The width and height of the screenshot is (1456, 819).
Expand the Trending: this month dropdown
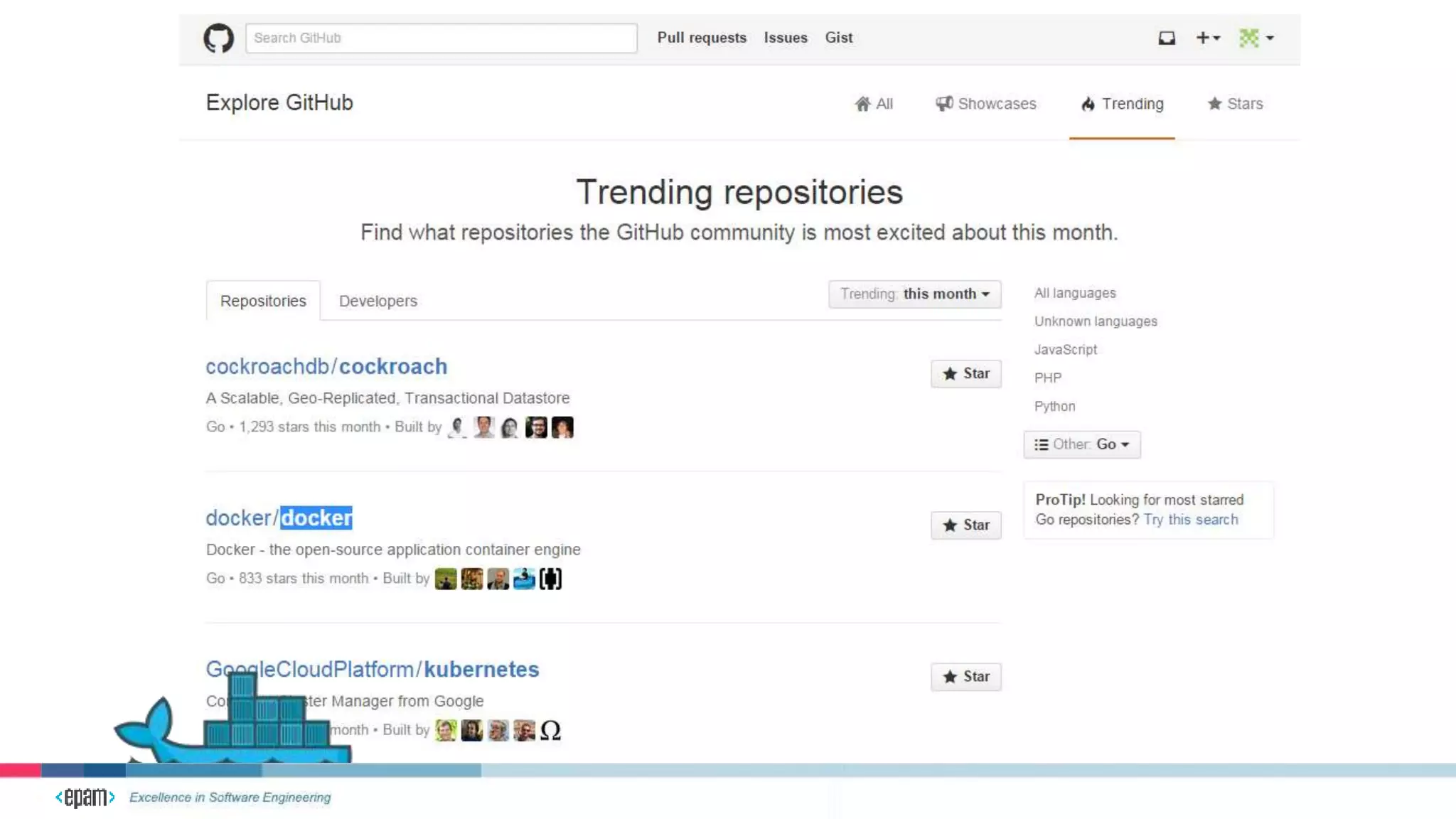pyautogui.click(x=914, y=294)
